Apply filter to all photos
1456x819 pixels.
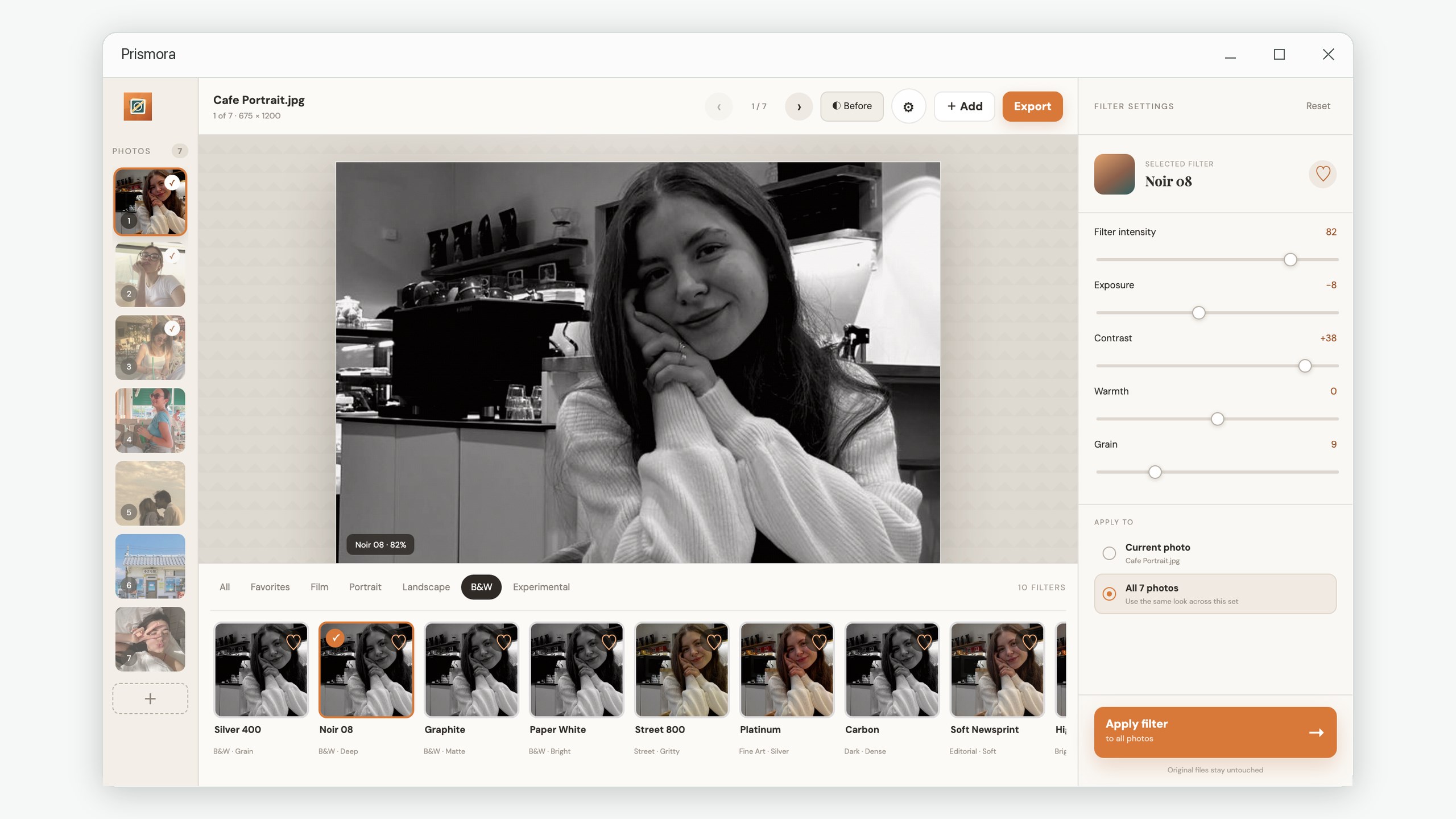[x=1215, y=732]
